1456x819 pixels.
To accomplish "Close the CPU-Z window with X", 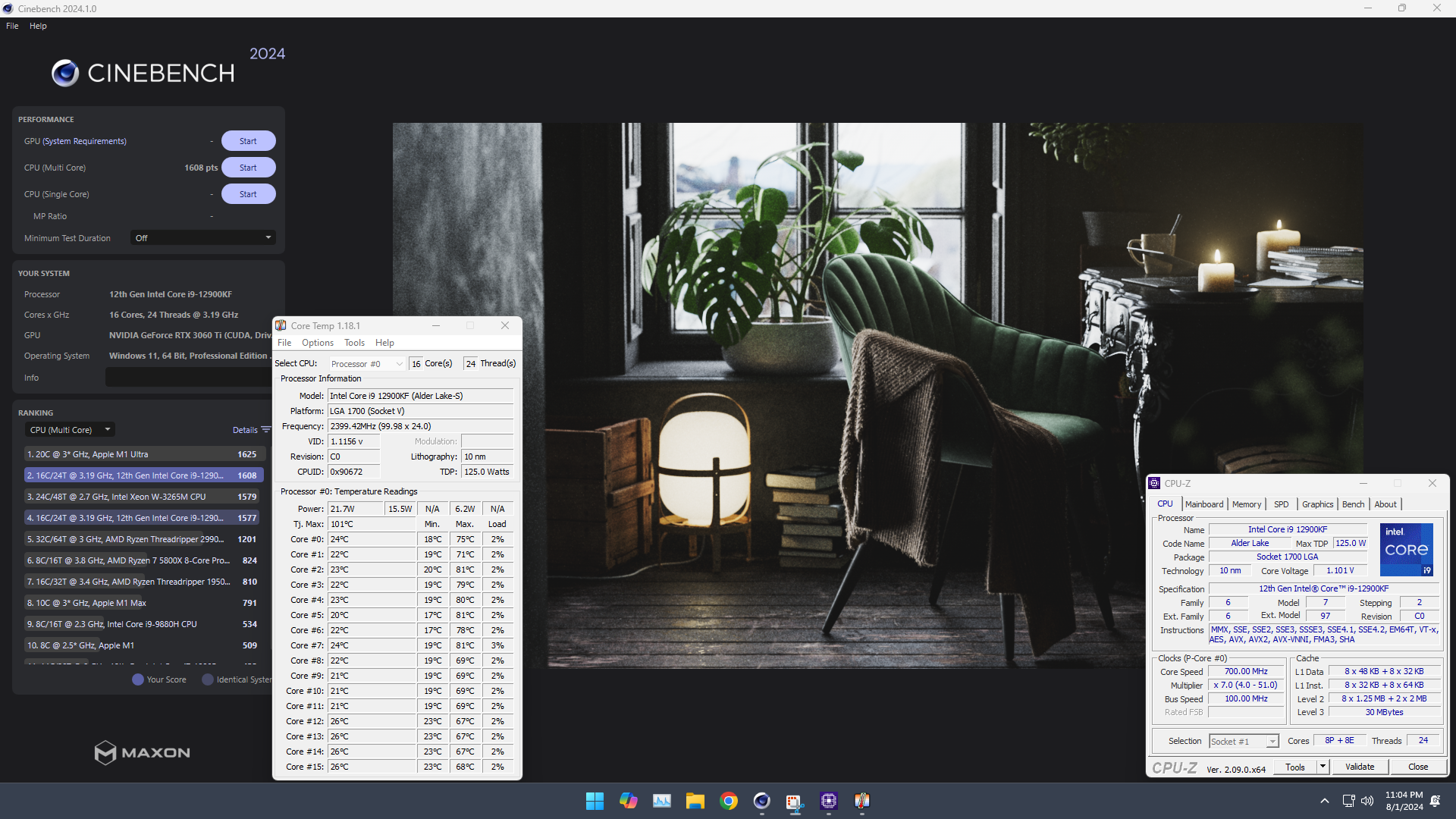I will click(x=1432, y=483).
